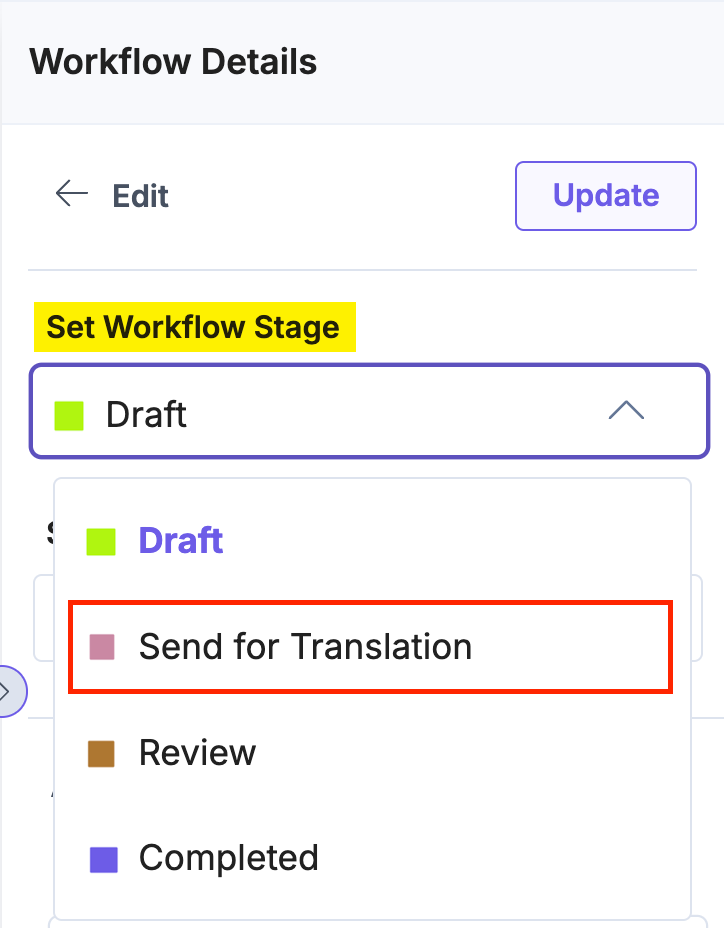
Task: Click the Set Workflow Stage highlighted label
Action: coord(194,327)
